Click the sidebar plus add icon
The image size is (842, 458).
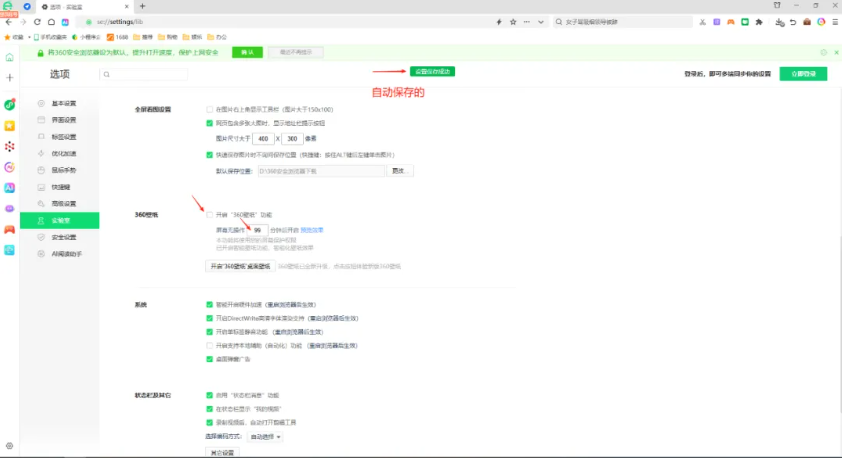pyautogui.click(x=10, y=78)
